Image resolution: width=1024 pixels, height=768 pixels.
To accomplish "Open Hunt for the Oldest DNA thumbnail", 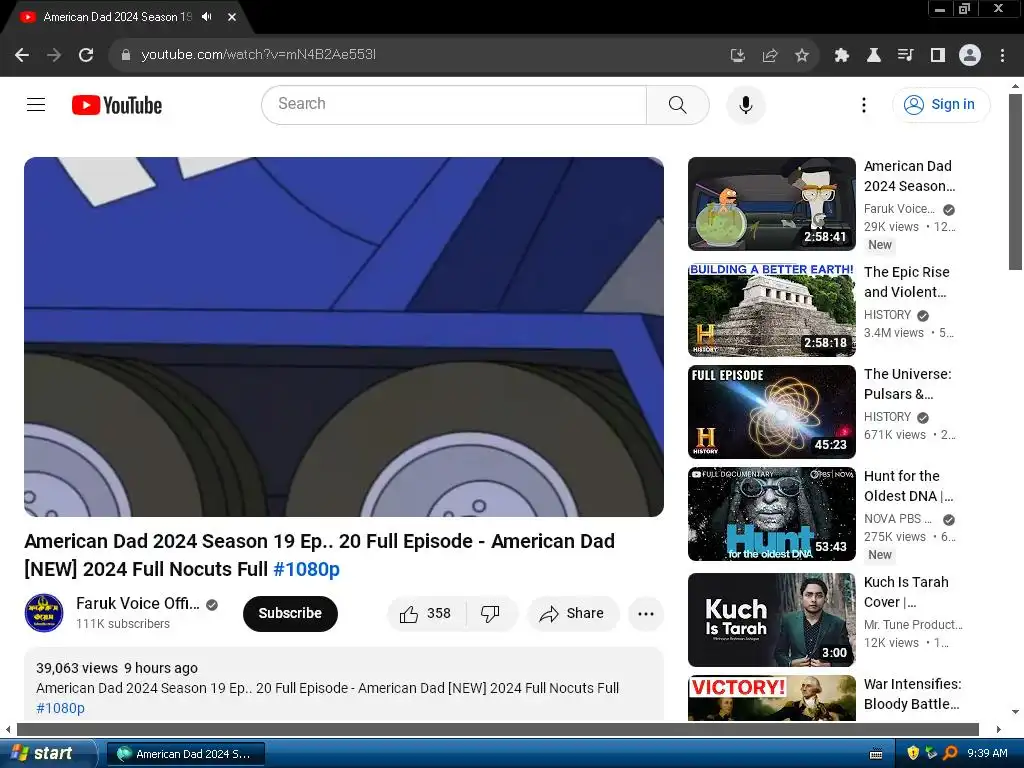I will coord(771,514).
